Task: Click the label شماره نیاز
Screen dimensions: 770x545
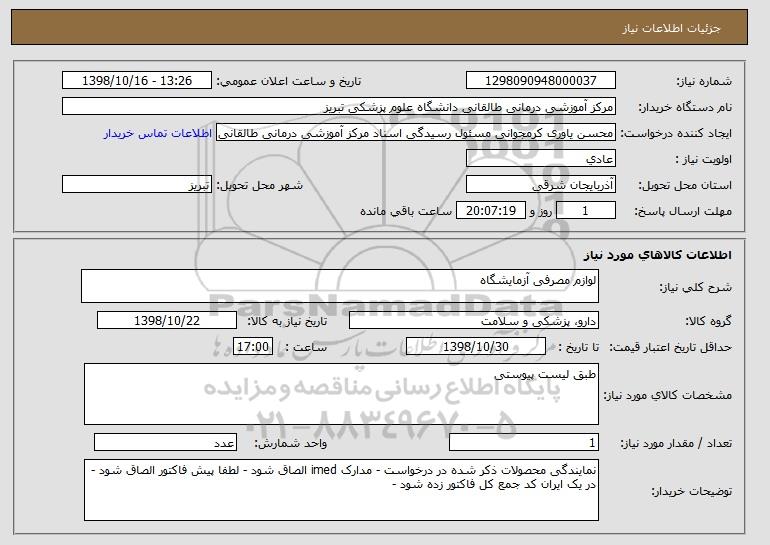Action: 704,81
